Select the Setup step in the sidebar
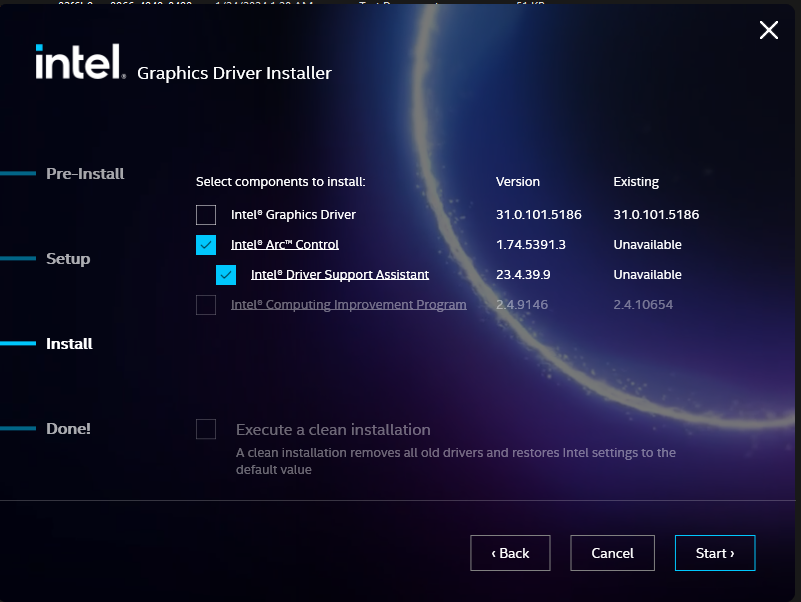This screenshot has height=602, width=801. tap(68, 259)
